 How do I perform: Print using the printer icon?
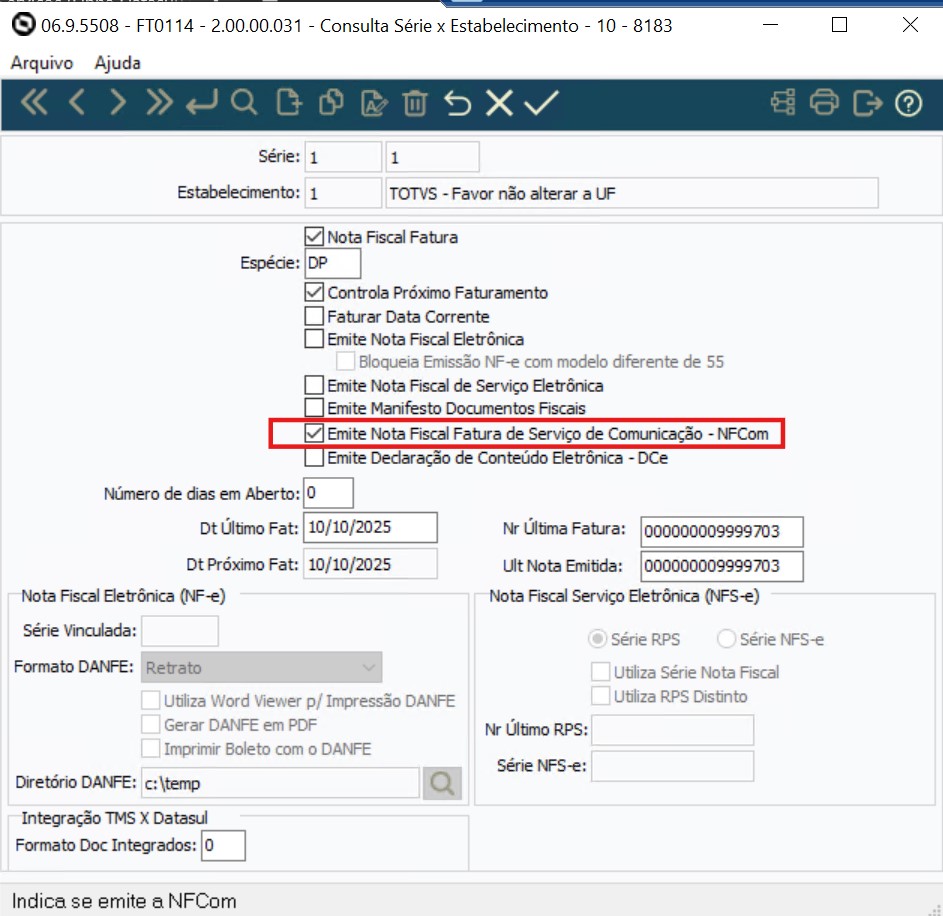(x=824, y=102)
